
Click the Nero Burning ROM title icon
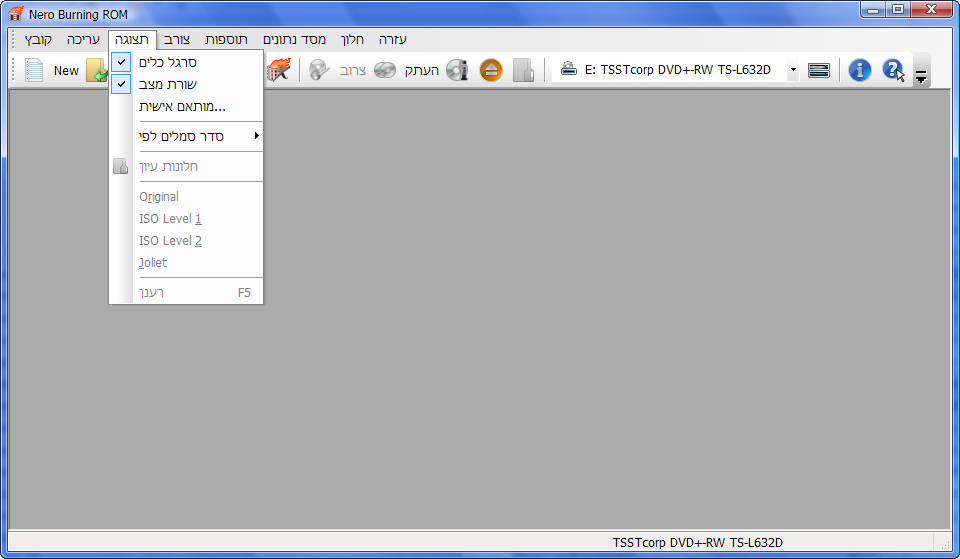coord(17,13)
